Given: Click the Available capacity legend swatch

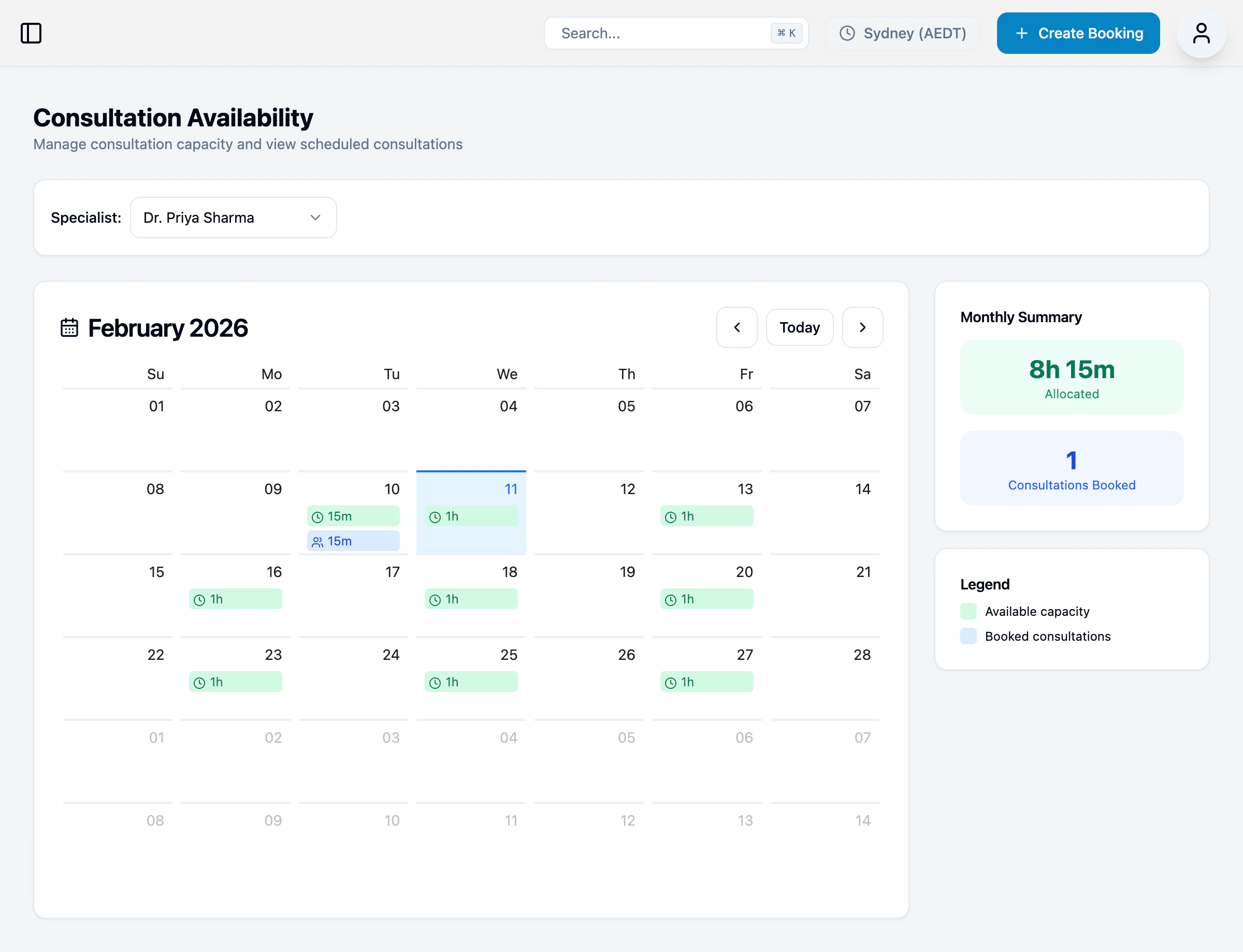Looking at the screenshot, I should coord(968,611).
